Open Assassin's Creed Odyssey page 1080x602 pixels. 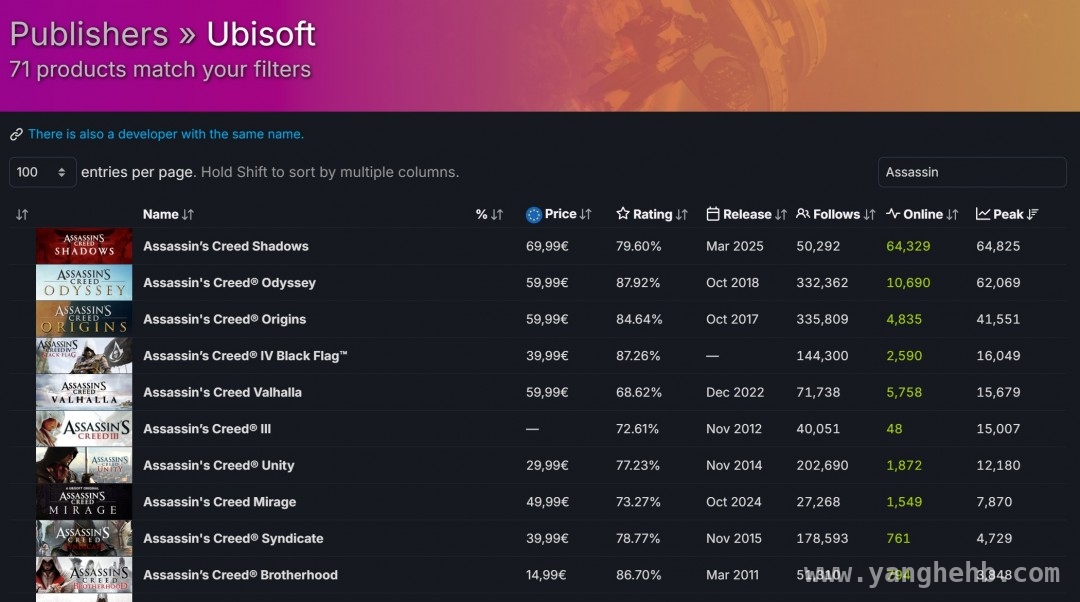tap(229, 282)
